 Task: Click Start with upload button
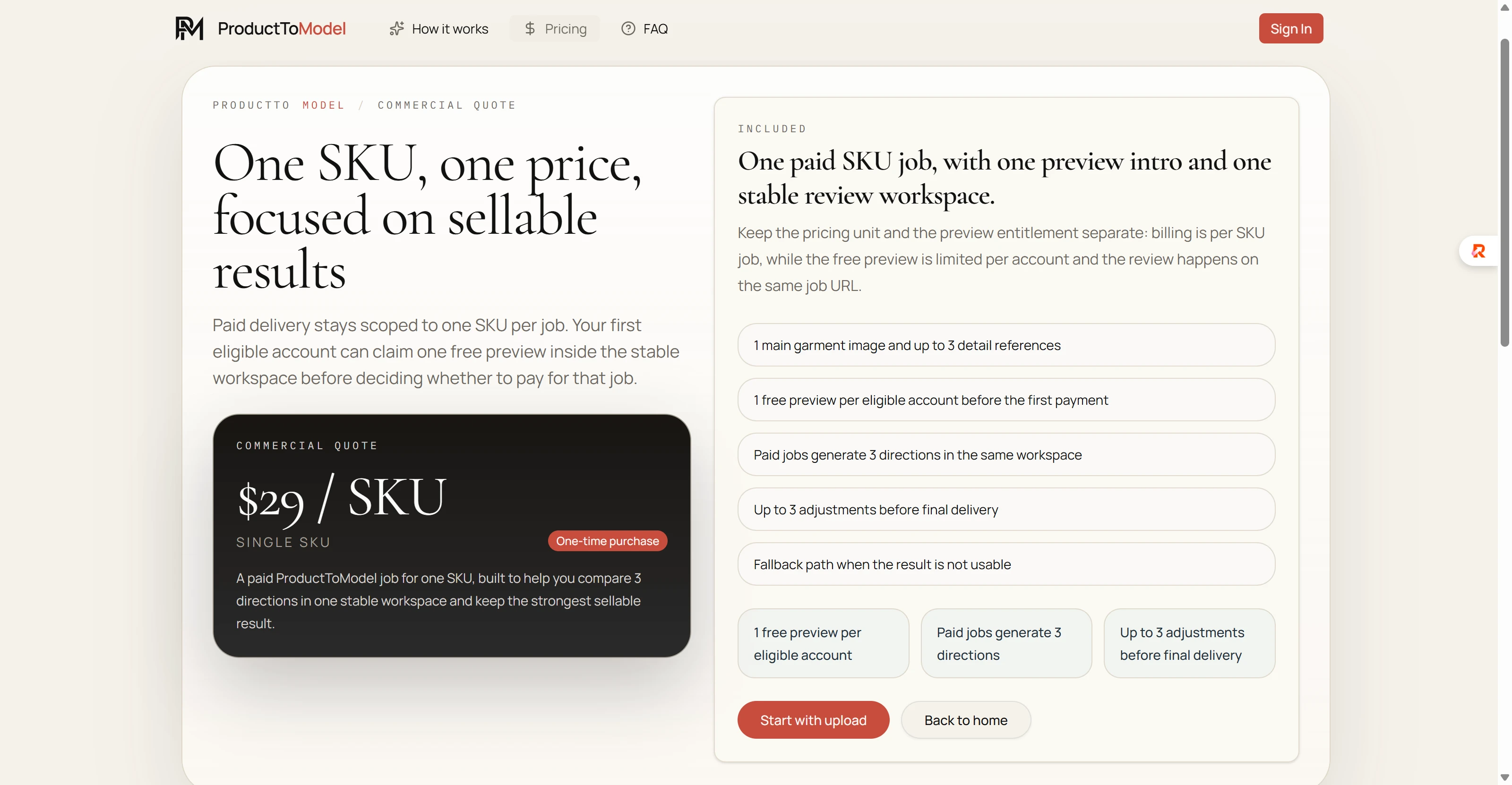(813, 720)
